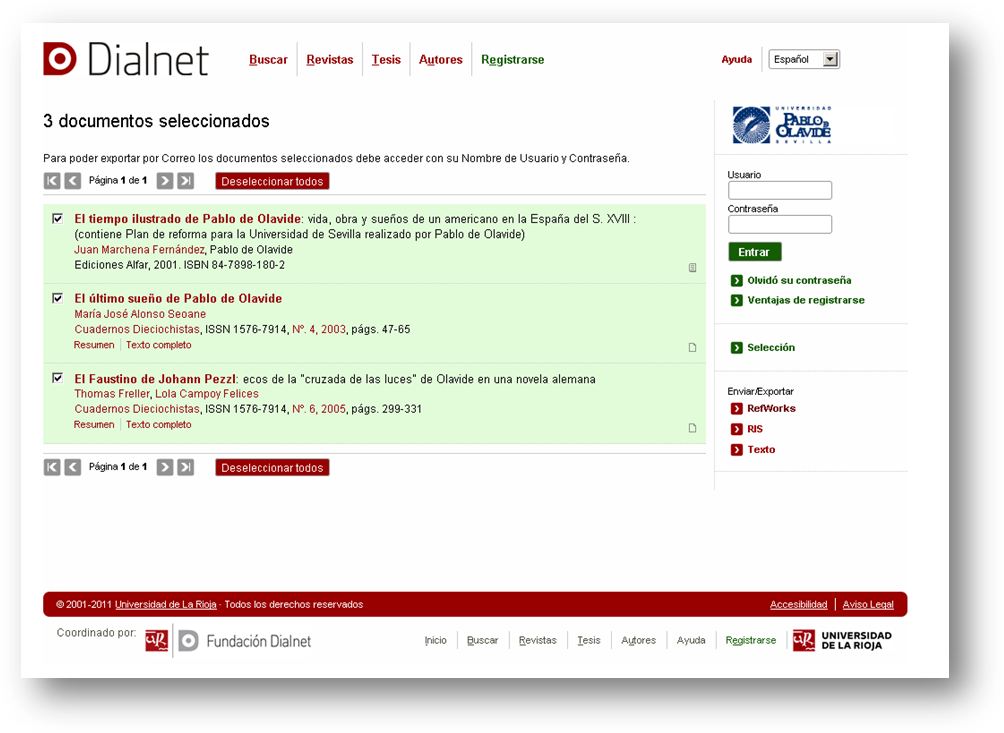Click the Contraseña input field
The image size is (1004, 733).
(780, 224)
